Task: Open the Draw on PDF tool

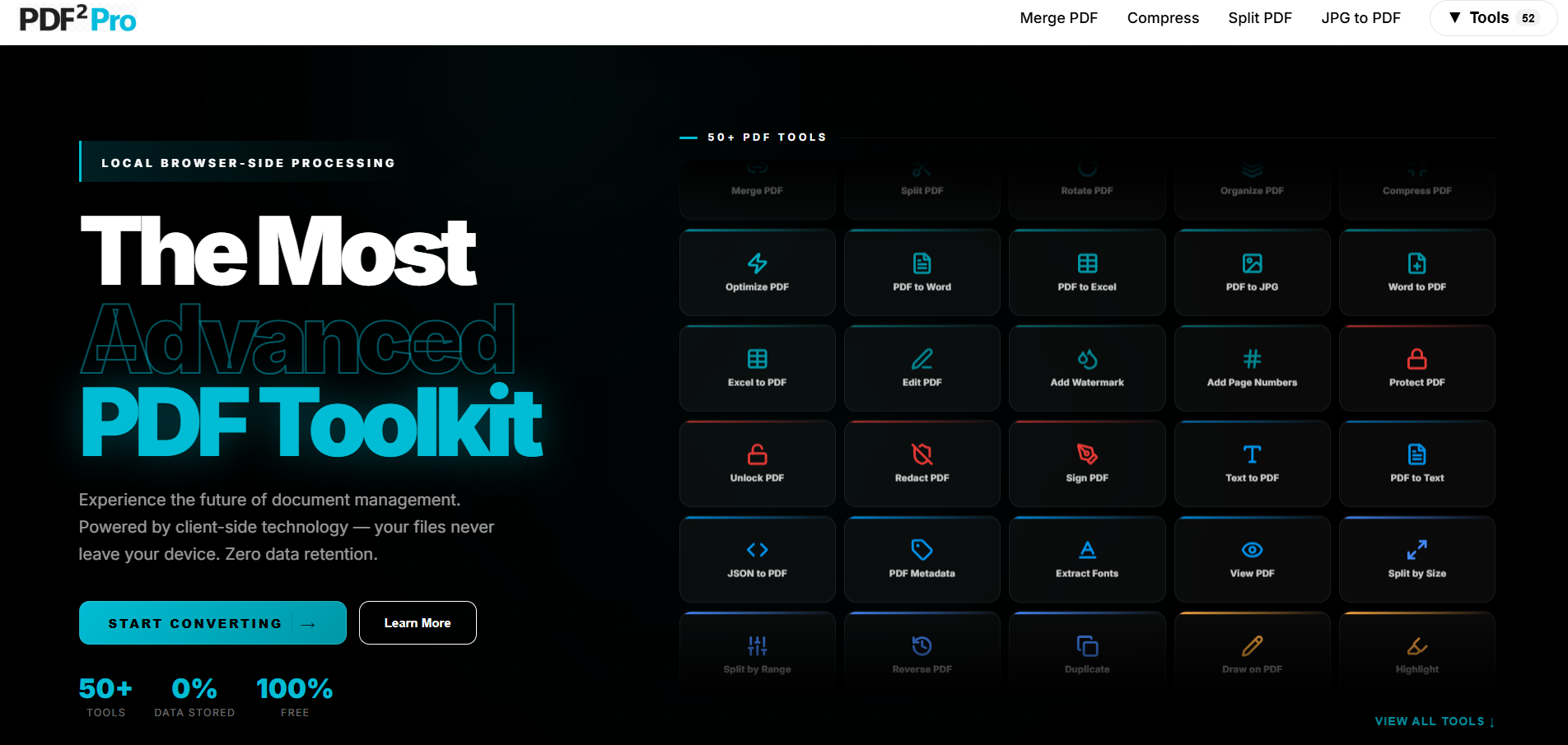Action: [1252, 654]
